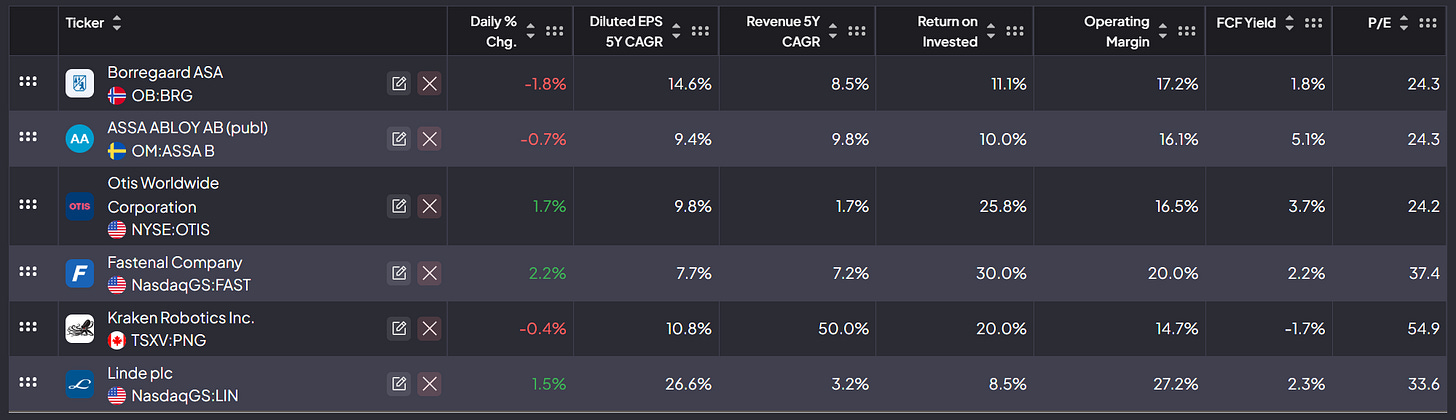
Task: Click the NasdaqGS:FAST ticker symbol
Action: [191, 285]
